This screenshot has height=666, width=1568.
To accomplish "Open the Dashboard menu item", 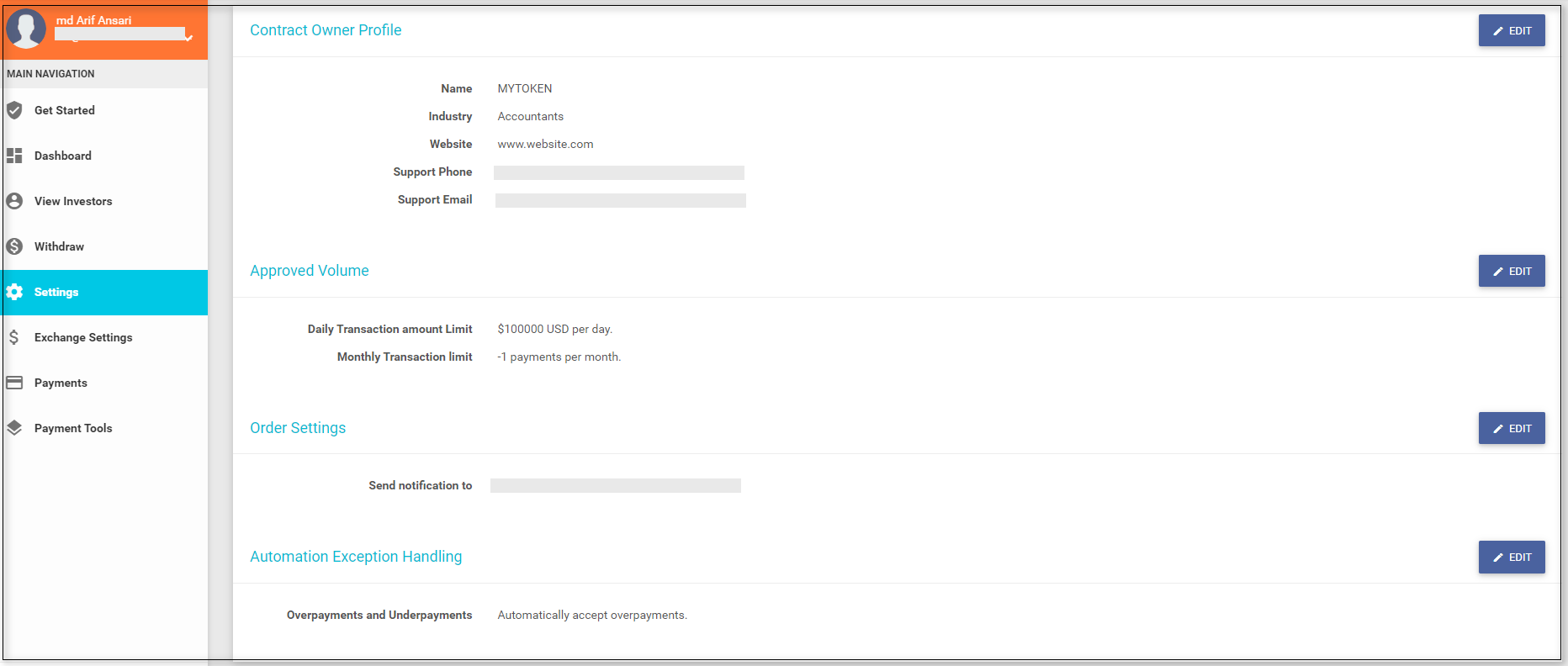I will [x=63, y=156].
